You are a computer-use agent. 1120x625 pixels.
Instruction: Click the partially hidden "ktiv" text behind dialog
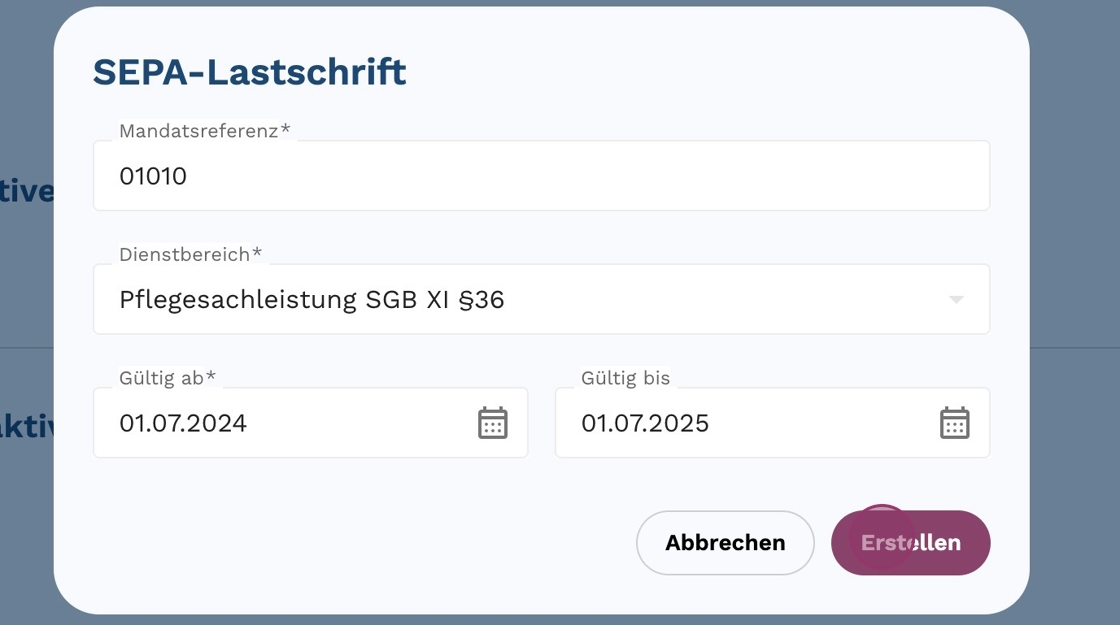click(27, 425)
